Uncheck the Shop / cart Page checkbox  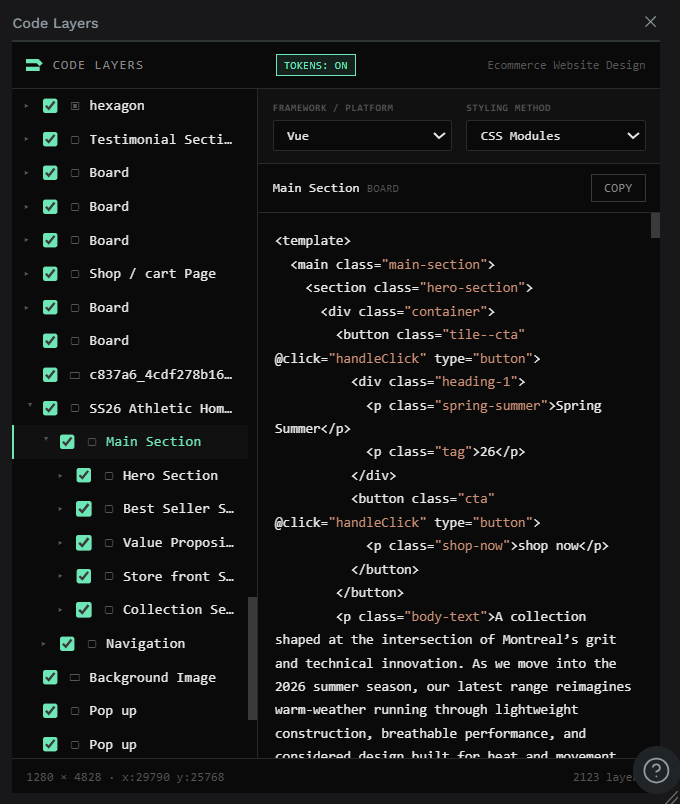click(50, 274)
